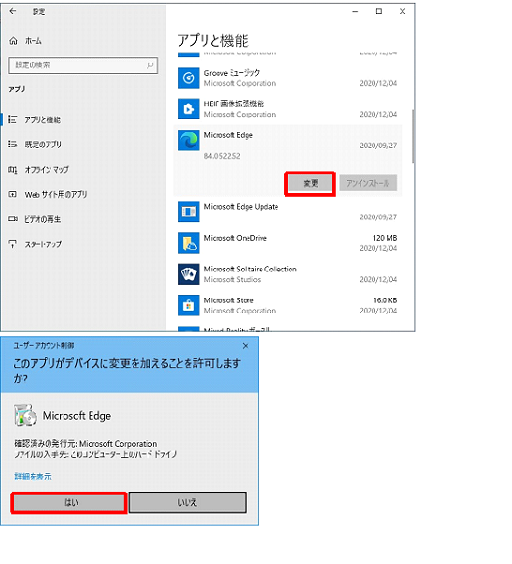Focus the 設定の検索 search box
The width and height of the screenshot is (512, 564).
point(83,65)
